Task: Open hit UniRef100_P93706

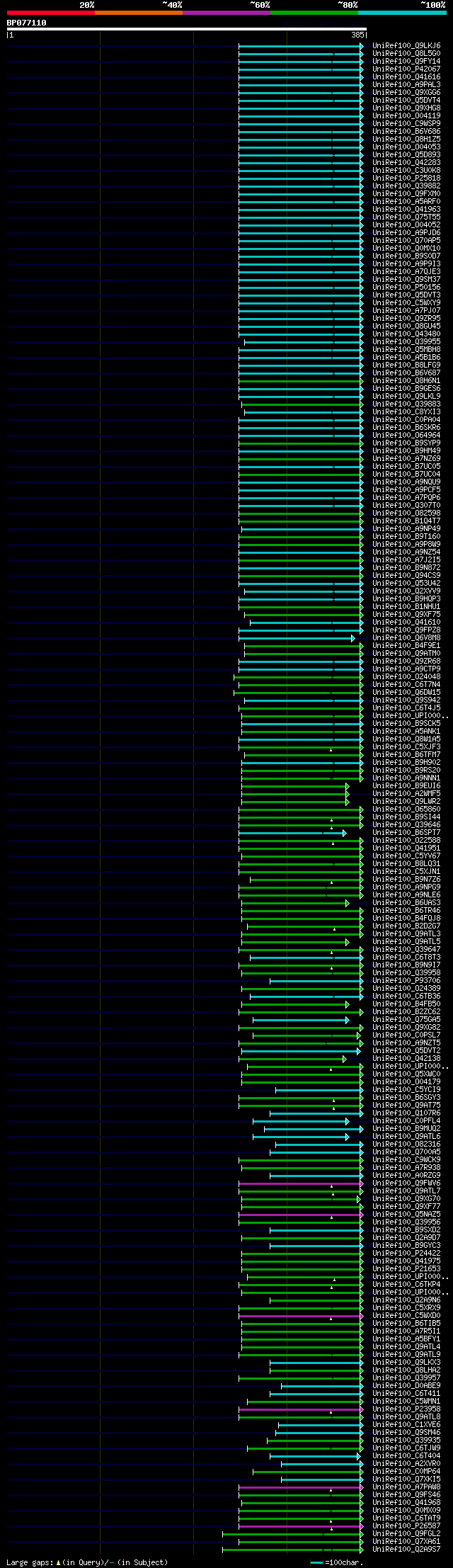Action: 406,980
